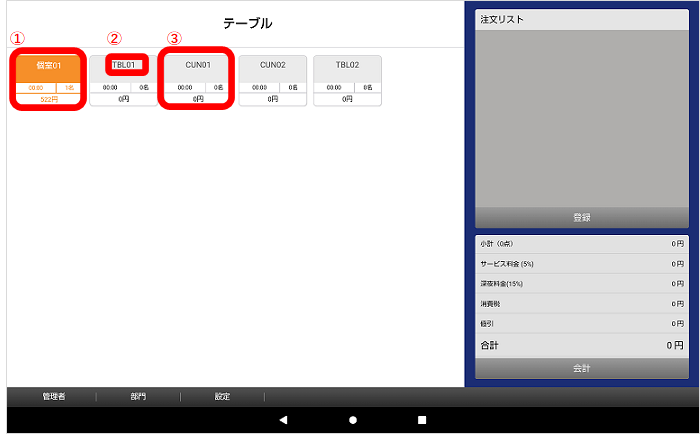The width and height of the screenshot is (700, 434).
Task: Click the 522円 amount on 個室01
Action: click(x=49, y=99)
